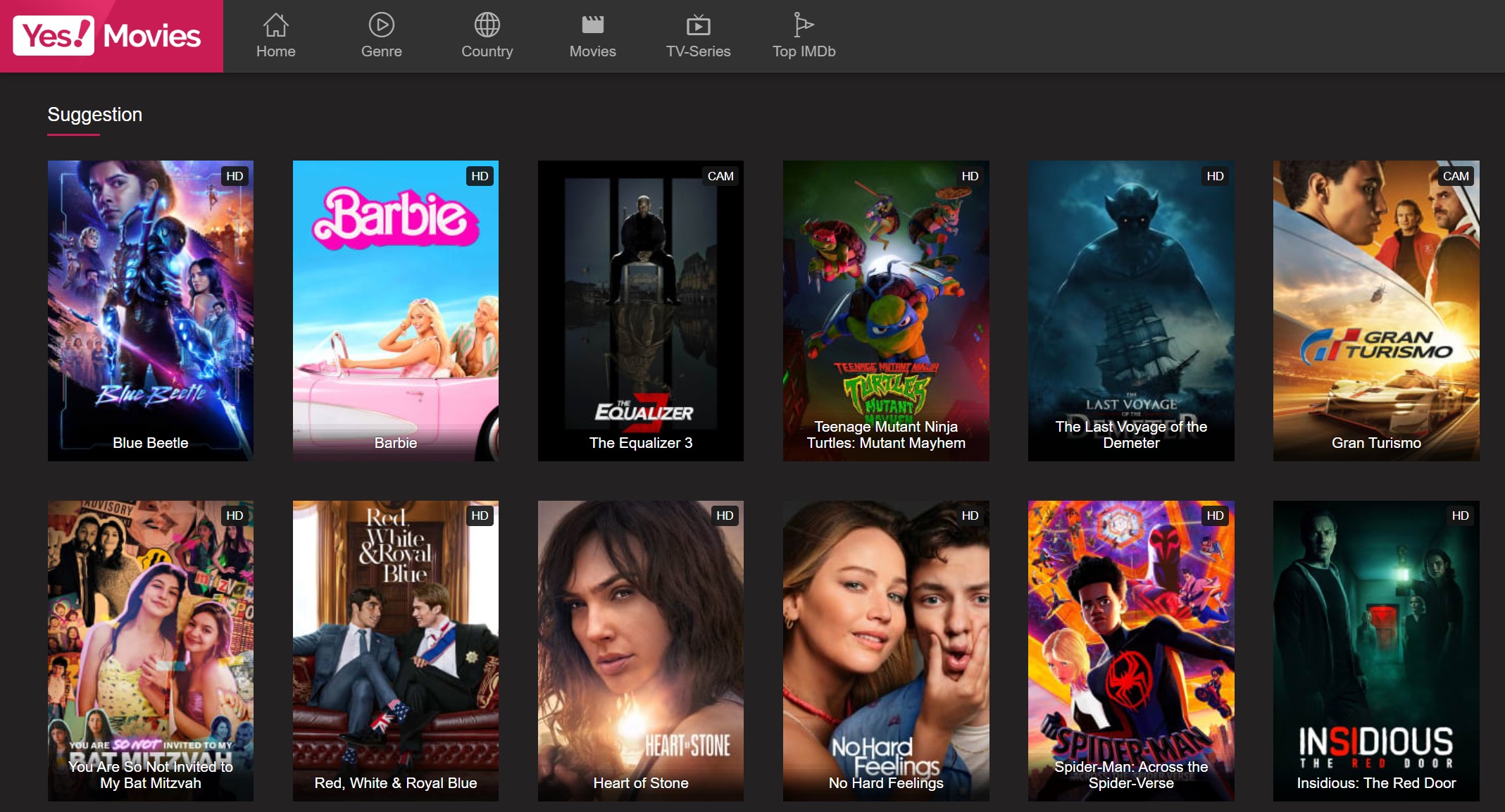Click the Blue Beetle title text
This screenshot has width=1505, height=812.
pos(151,443)
